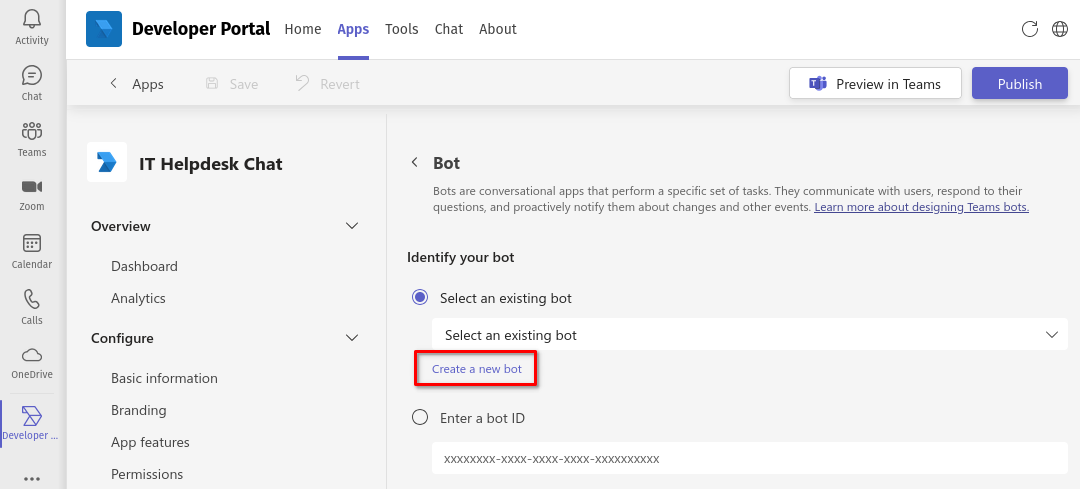Screen dimensions: 1080x489
Task: Select the 'Enter a bot ID' radio button
Action: [x=419, y=417]
